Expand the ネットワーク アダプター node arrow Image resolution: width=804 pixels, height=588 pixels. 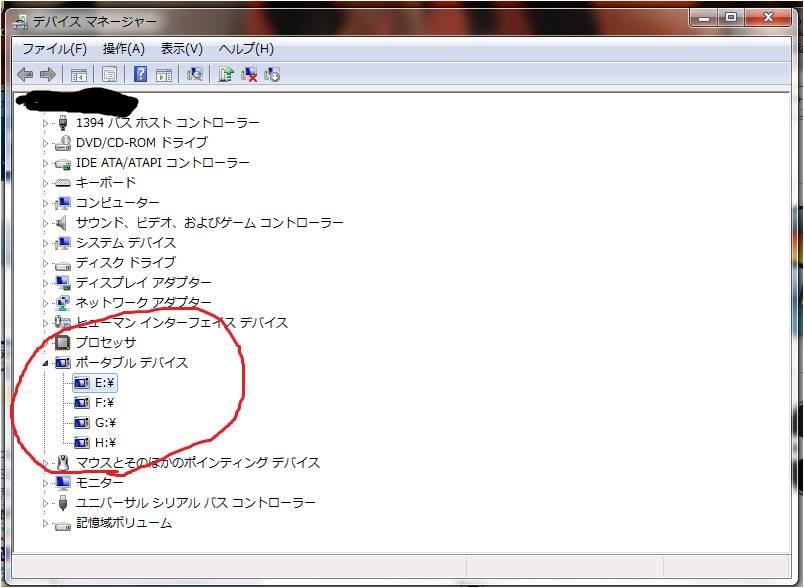pyautogui.click(x=45, y=303)
